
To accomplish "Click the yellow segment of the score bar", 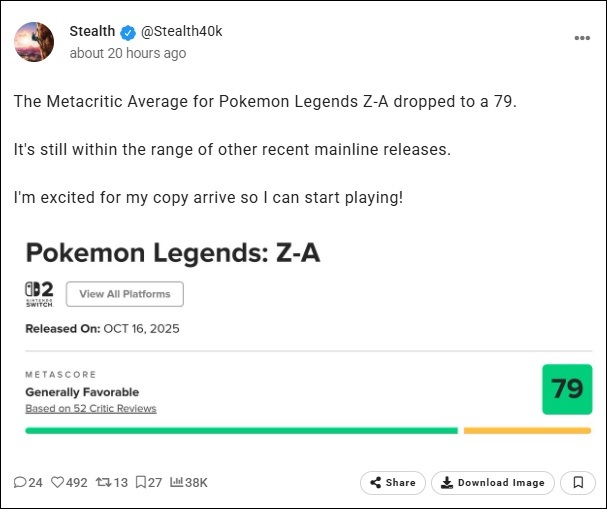I will (x=527, y=431).
